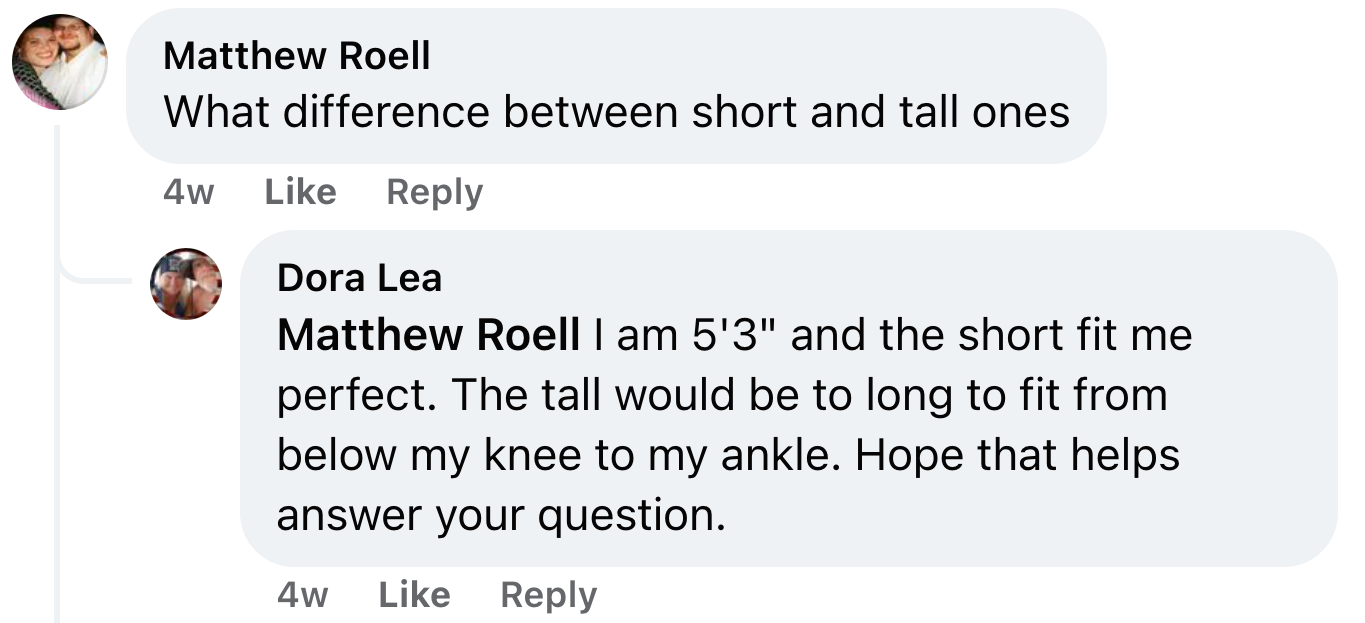The height and width of the screenshot is (623, 1365).
Task: Reply to Dora Lea's comment
Action: [548, 595]
